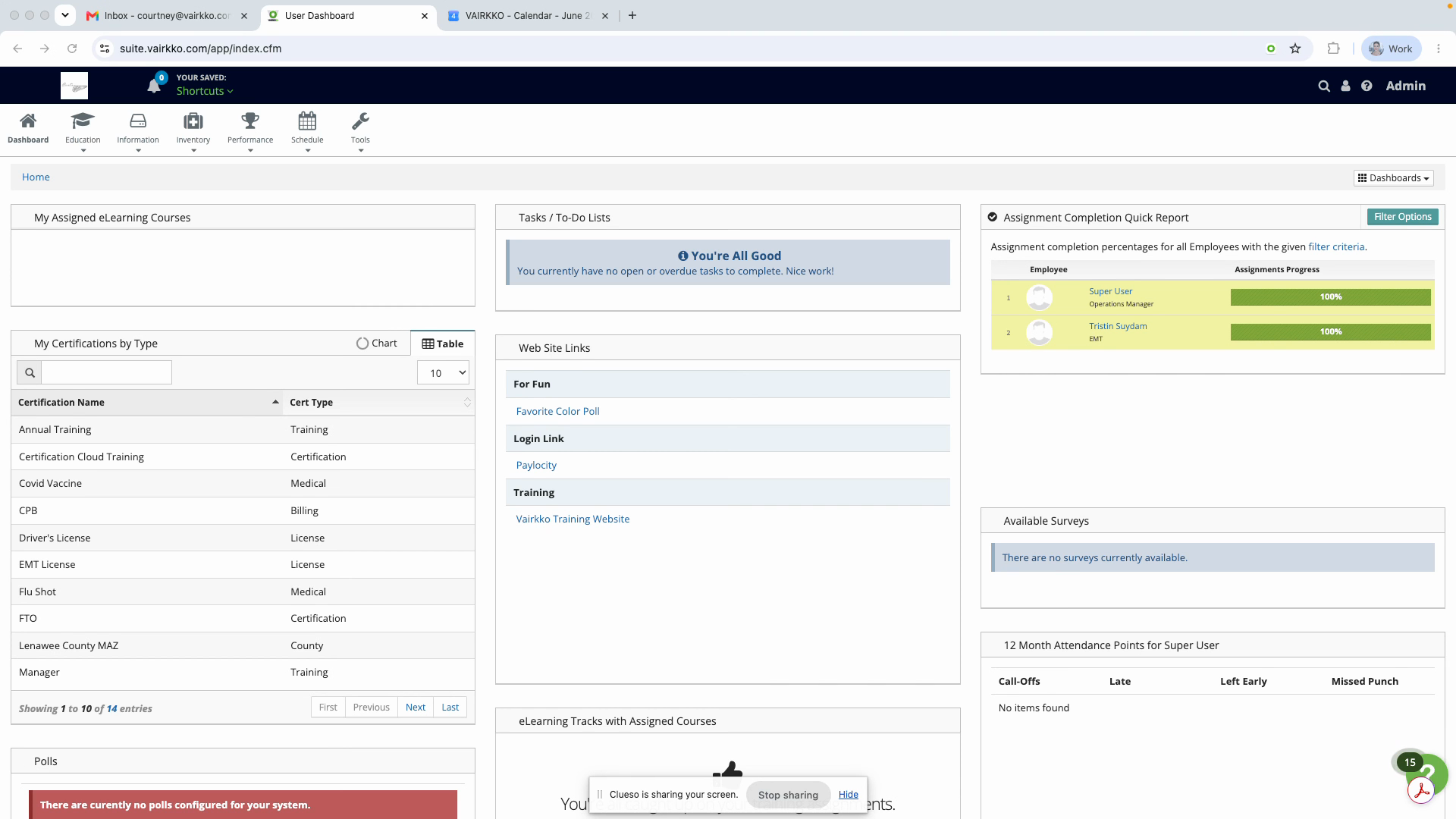The width and height of the screenshot is (1456, 819).
Task: Click Stop sharing button
Action: point(788,795)
